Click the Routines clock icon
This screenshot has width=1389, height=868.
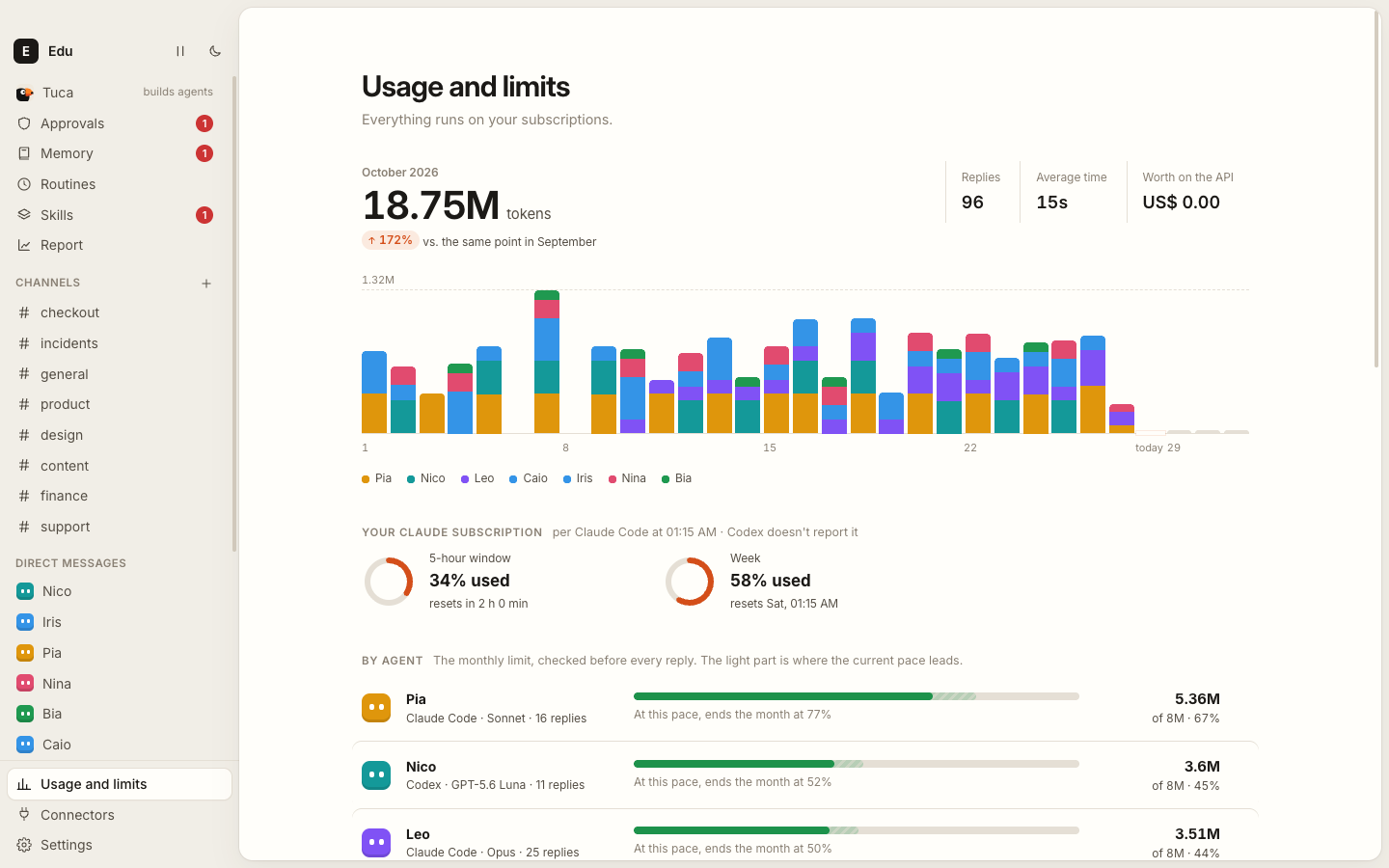(x=24, y=184)
